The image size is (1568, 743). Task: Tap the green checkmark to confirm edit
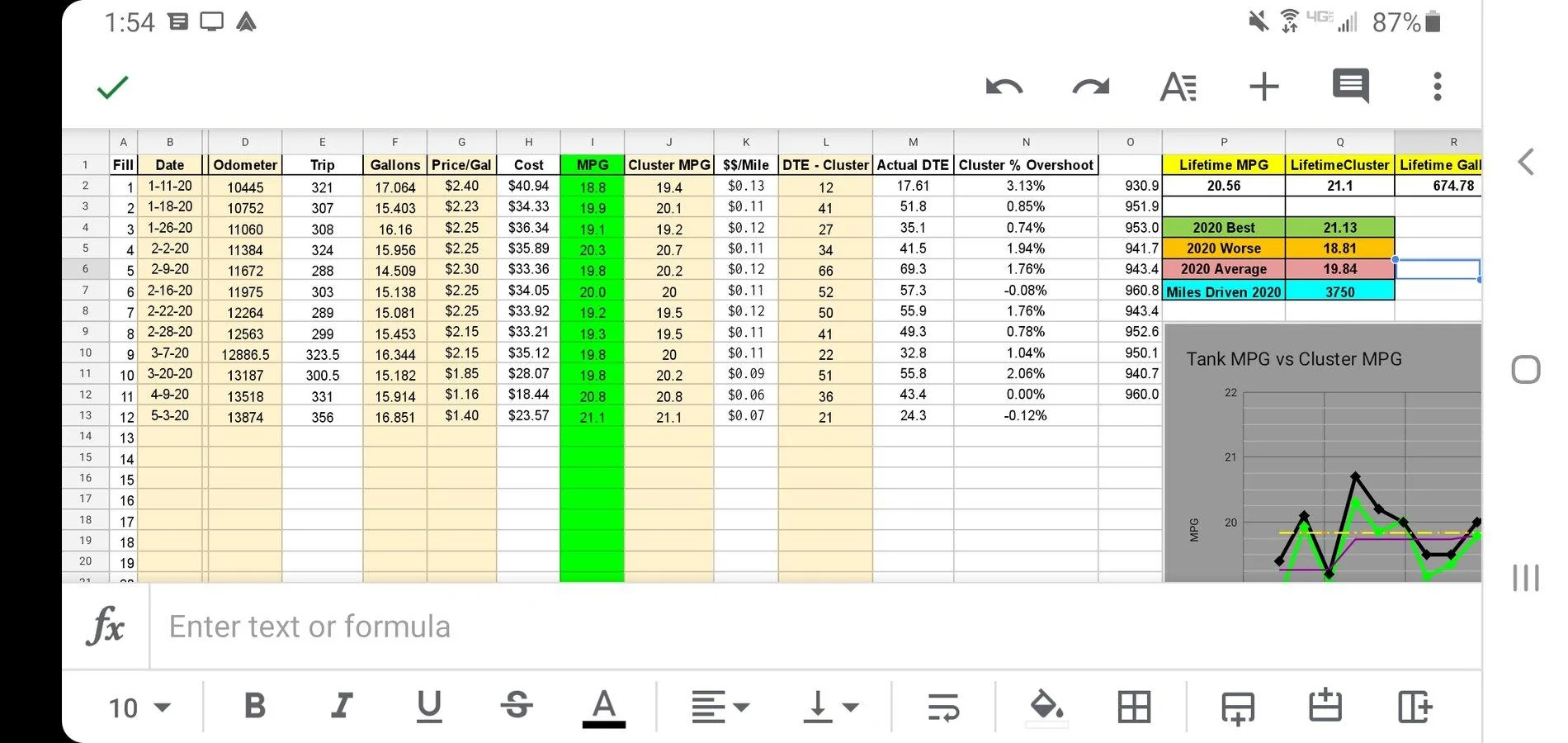tap(113, 87)
